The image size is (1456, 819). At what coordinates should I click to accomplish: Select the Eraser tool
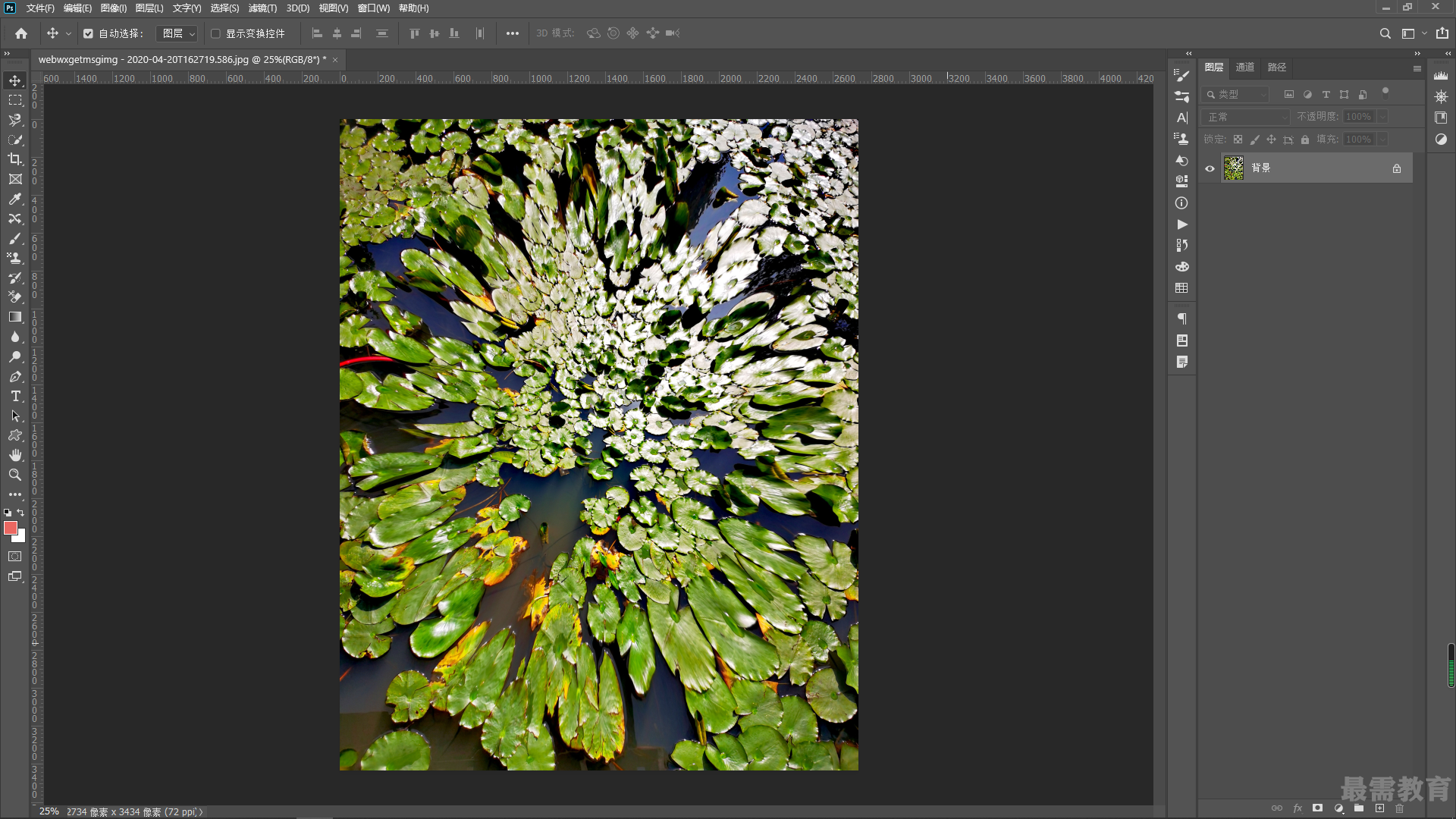tap(15, 297)
